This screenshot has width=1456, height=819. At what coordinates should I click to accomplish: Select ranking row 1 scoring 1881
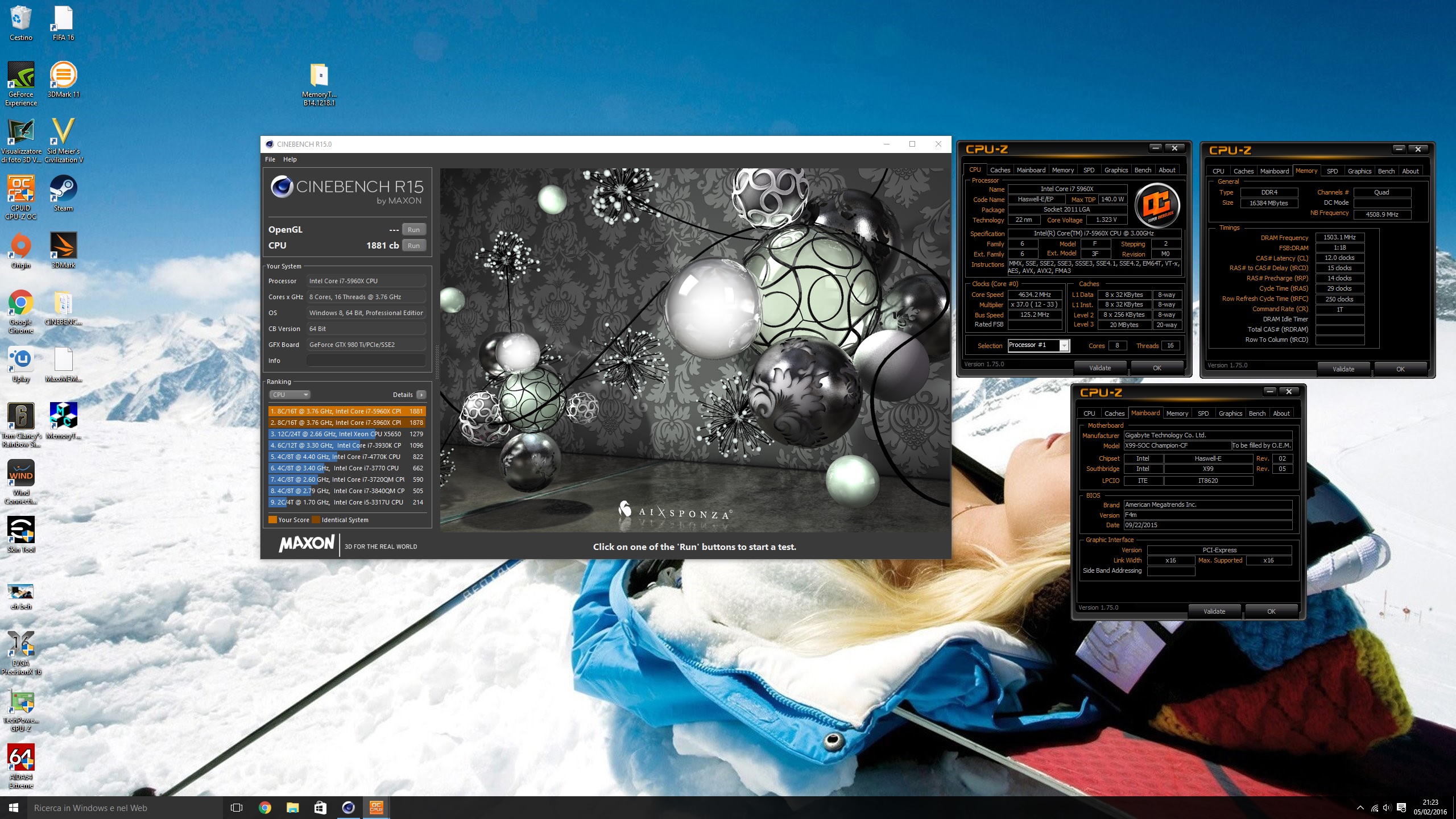click(x=347, y=411)
